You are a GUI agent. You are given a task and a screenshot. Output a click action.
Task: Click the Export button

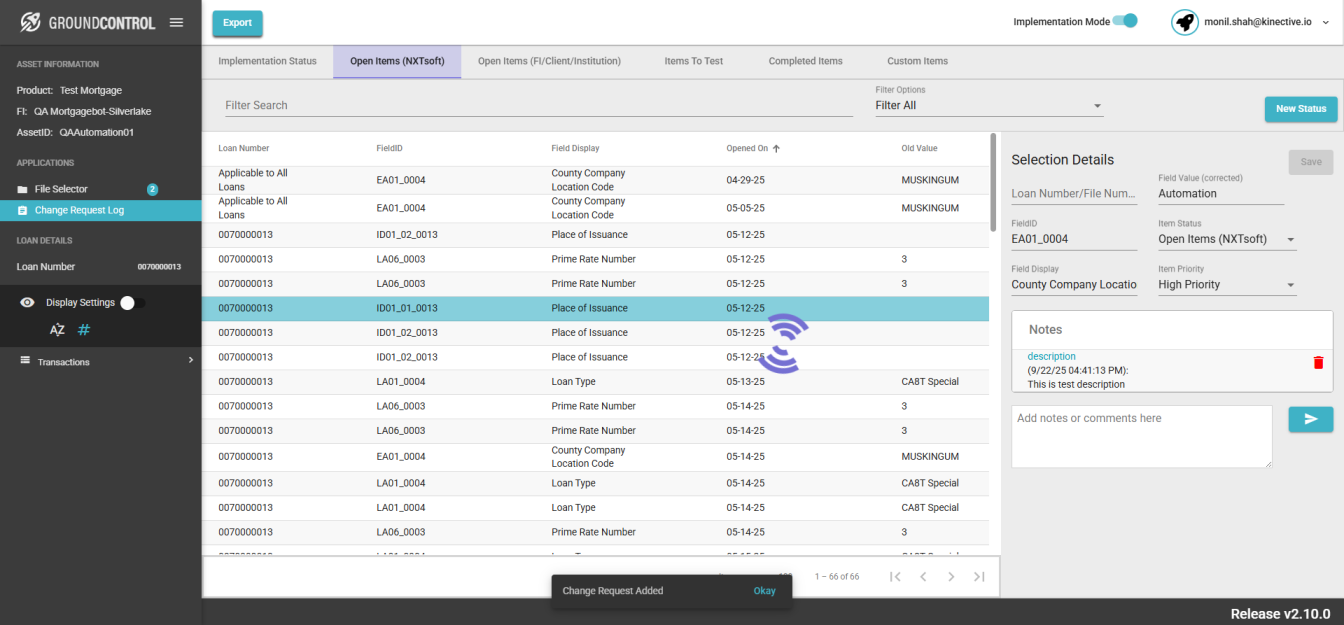pyautogui.click(x=238, y=23)
